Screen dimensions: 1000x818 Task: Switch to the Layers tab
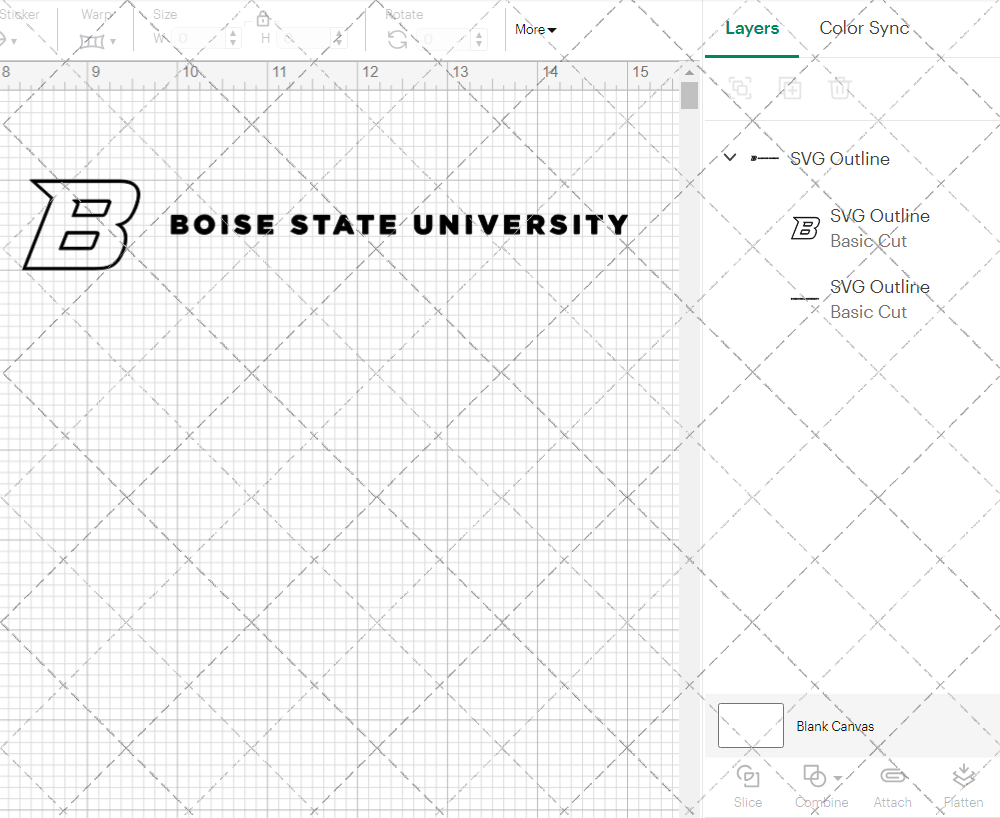coord(752,28)
